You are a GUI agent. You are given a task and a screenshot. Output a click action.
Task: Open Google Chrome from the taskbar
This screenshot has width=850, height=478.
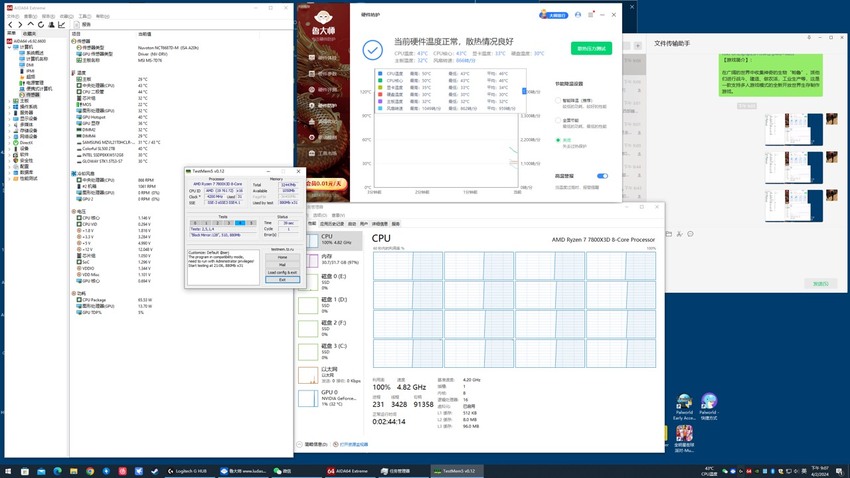pos(89,471)
